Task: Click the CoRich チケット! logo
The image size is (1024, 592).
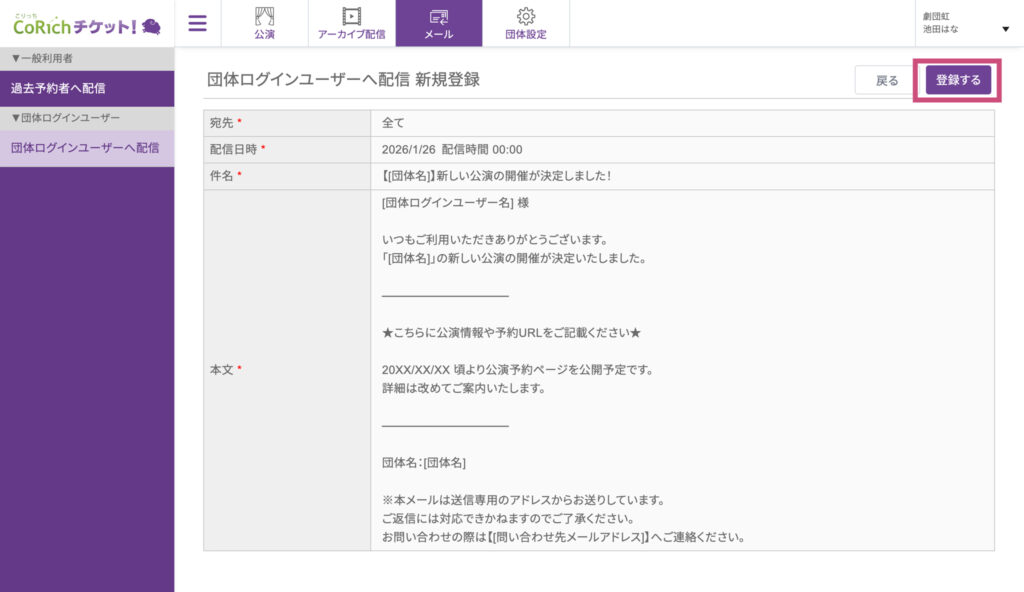Action: [86, 24]
